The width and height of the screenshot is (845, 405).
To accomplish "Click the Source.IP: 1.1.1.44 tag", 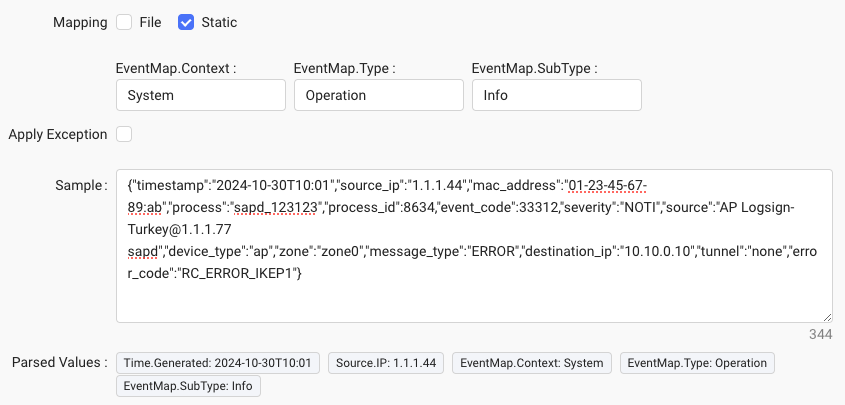I will pos(386,363).
